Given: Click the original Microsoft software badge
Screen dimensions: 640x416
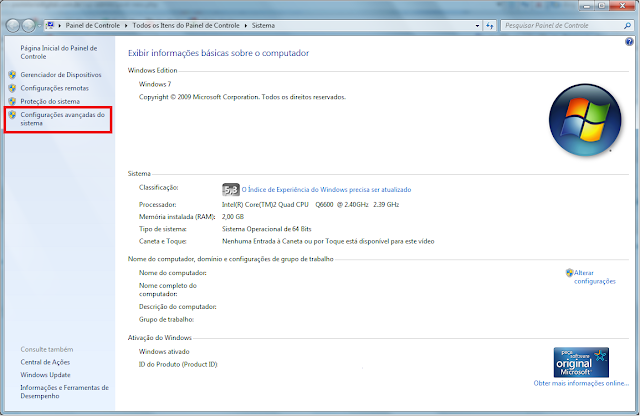Looking at the screenshot, I should click(581, 362).
